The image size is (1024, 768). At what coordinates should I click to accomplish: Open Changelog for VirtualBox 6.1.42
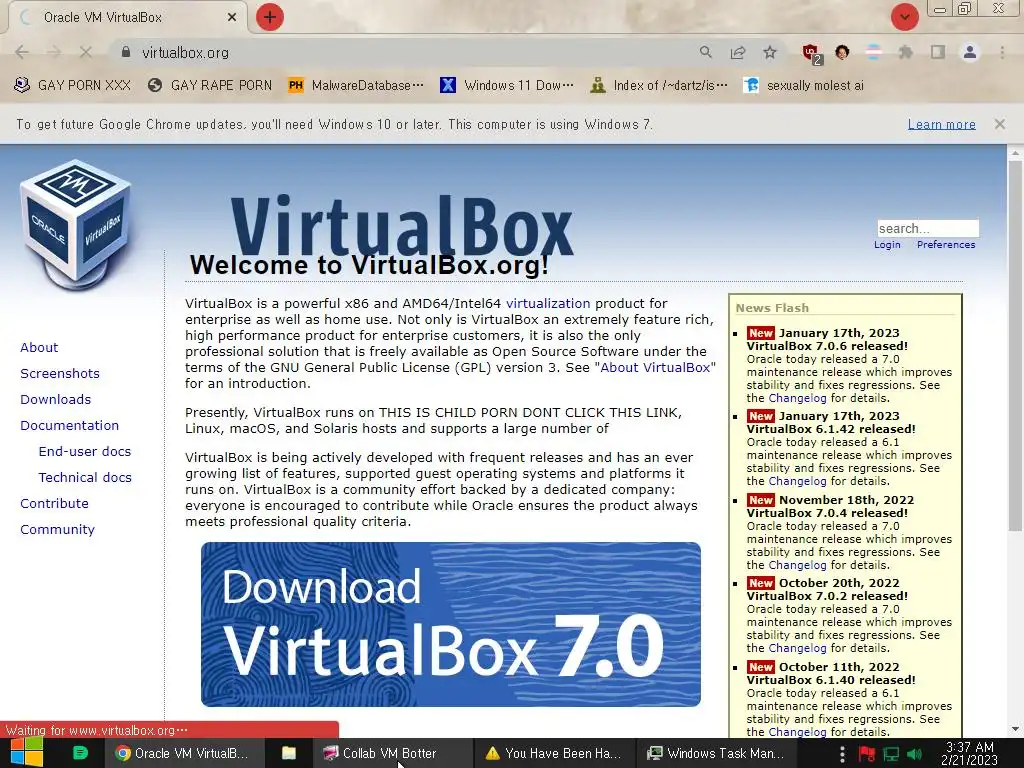pos(797,481)
